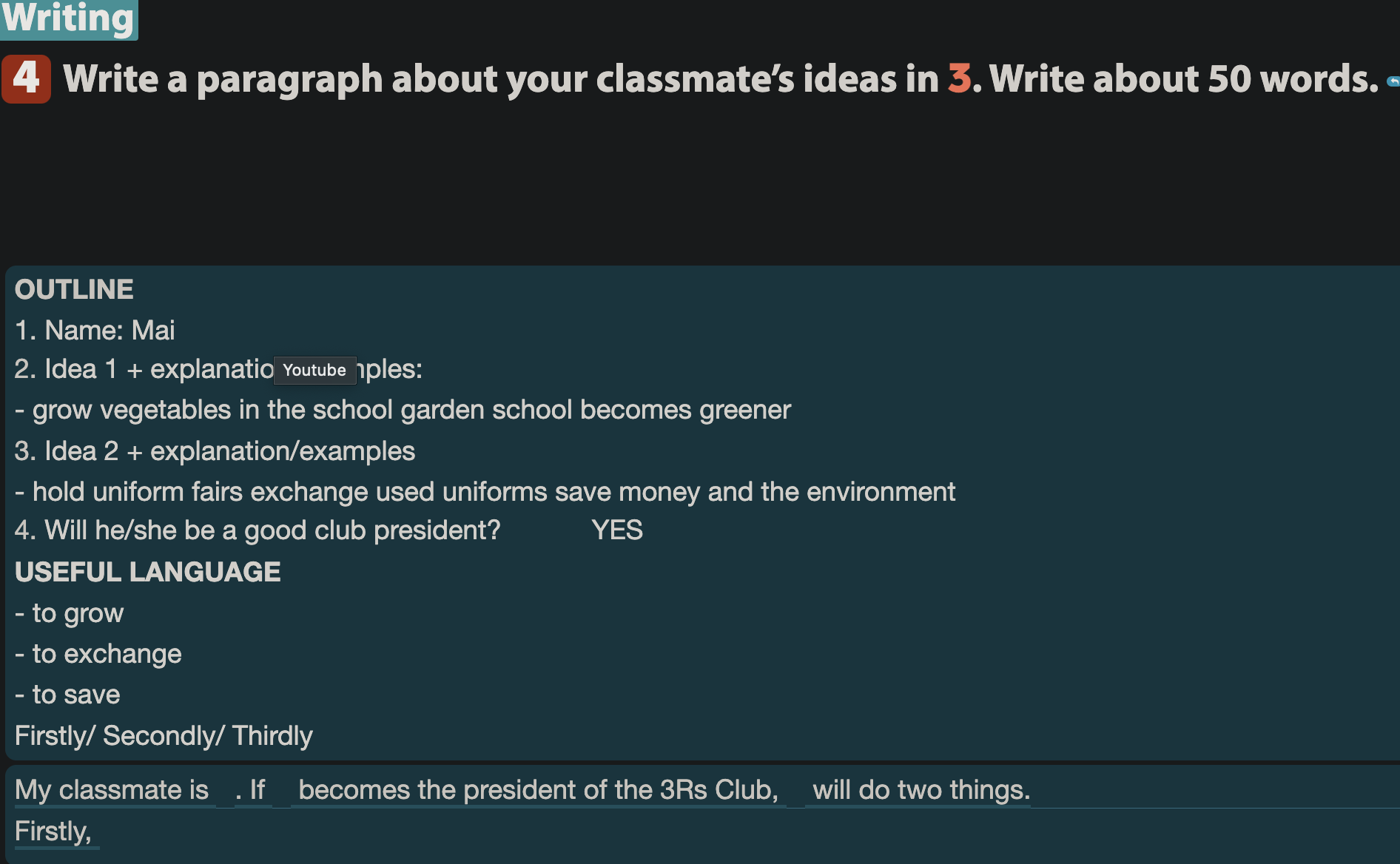Click the "Firstly/ Secondly/ Thirdly" line
This screenshot has height=864, width=1400.
coord(164,736)
